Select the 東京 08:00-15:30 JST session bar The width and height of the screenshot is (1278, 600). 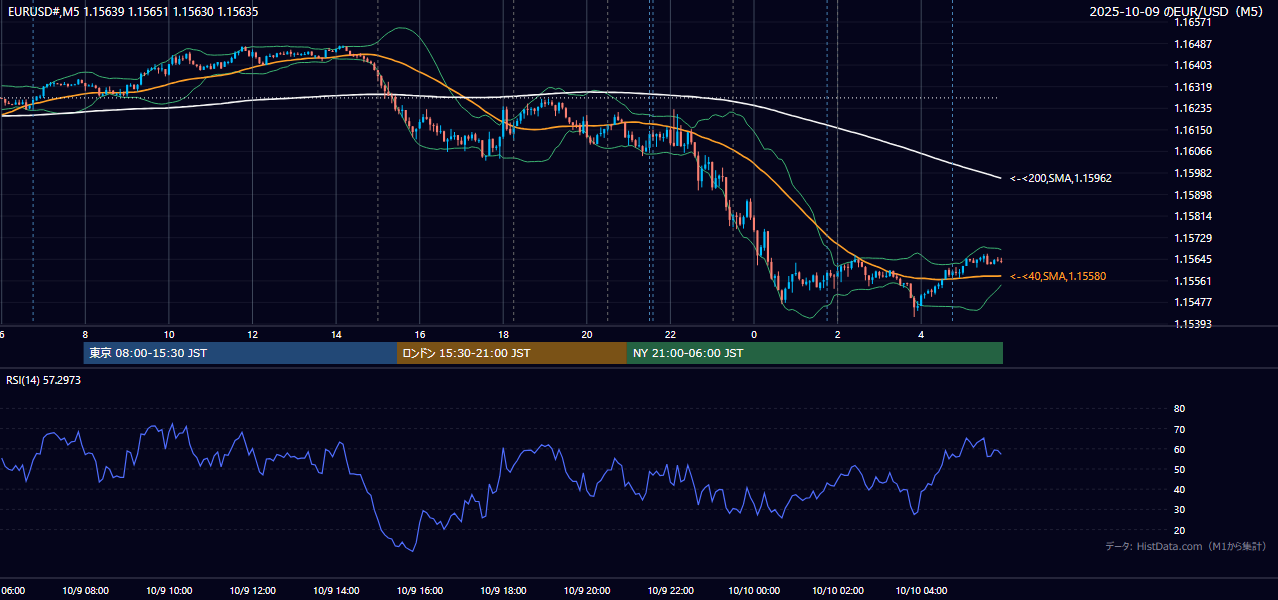[240, 353]
